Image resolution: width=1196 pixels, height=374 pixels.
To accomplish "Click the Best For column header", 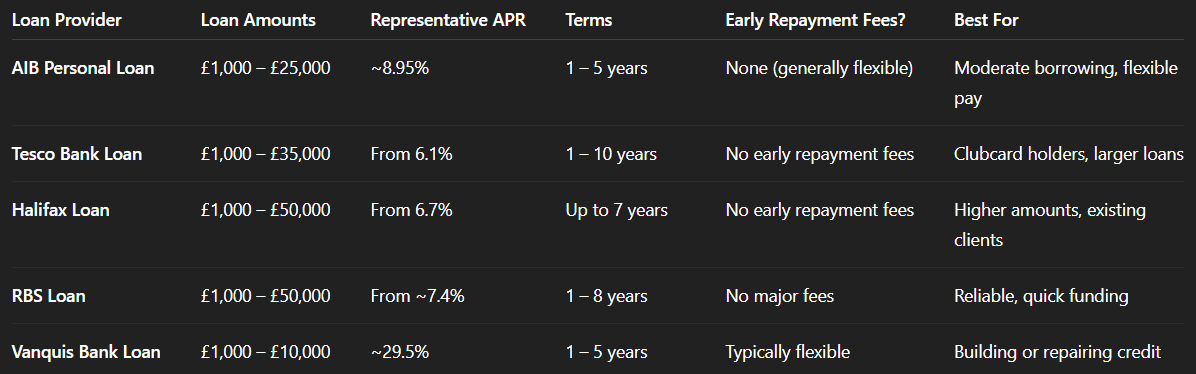I will [x=986, y=21].
